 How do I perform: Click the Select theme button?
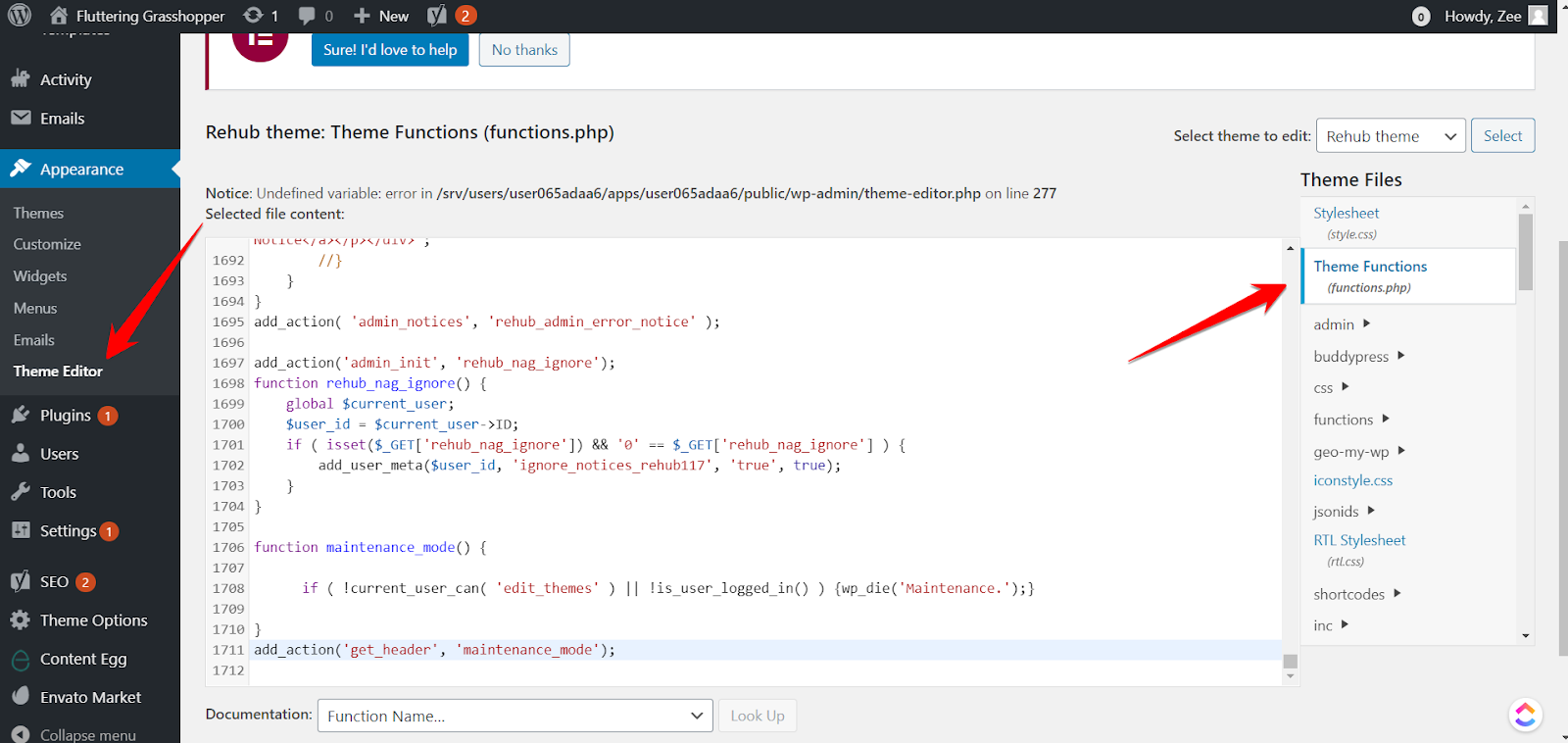tap(1502, 136)
